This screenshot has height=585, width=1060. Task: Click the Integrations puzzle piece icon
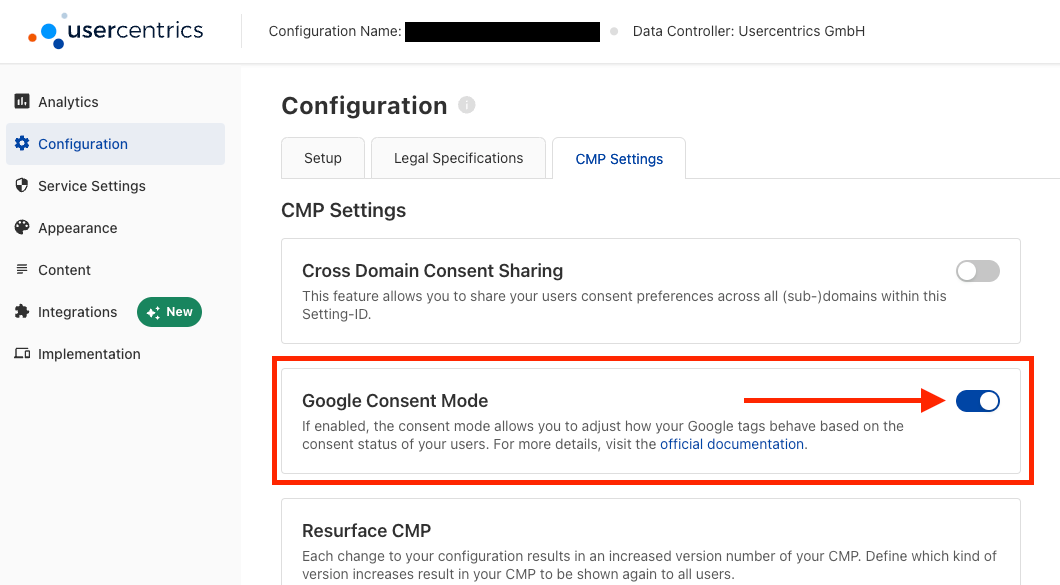coord(22,311)
